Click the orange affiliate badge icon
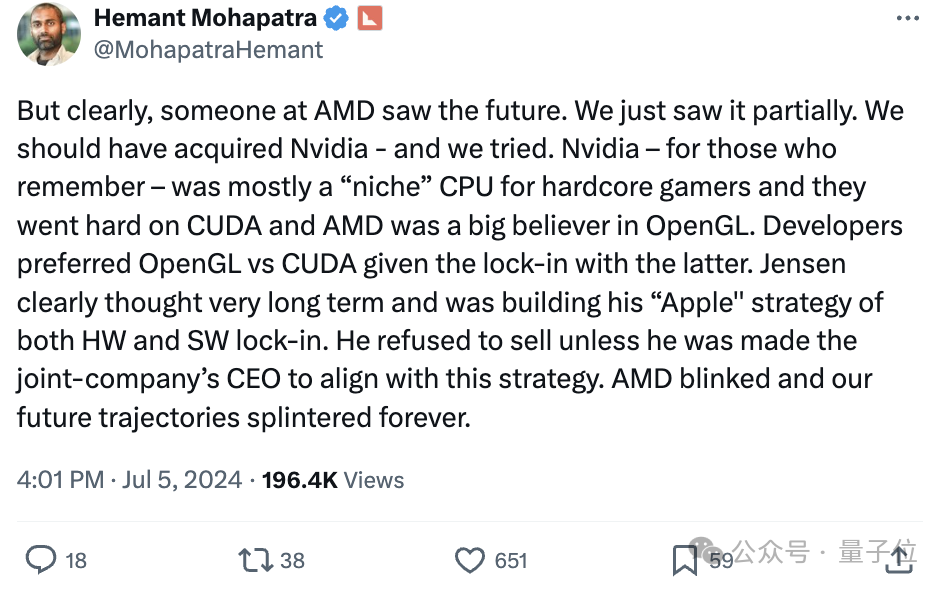 [369, 18]
